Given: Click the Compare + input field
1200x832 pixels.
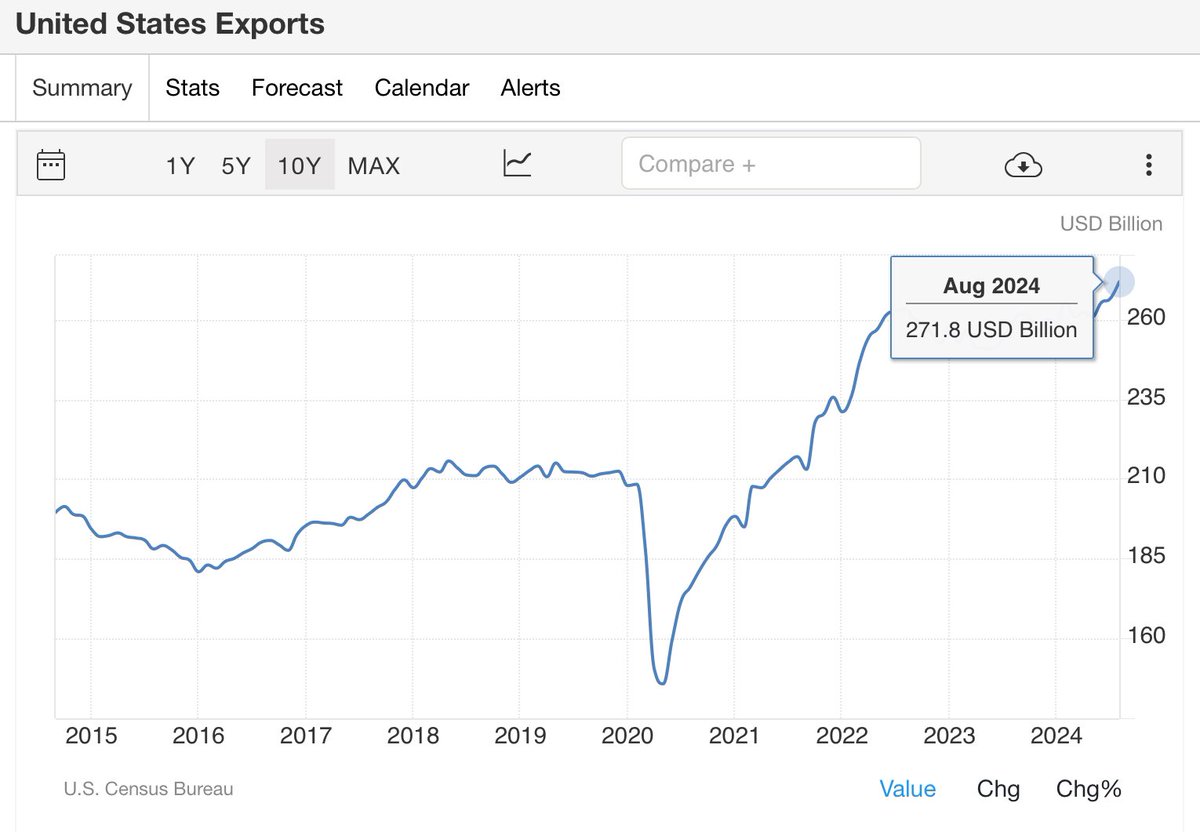Looking at the screenshot, I should coord(771,163).
